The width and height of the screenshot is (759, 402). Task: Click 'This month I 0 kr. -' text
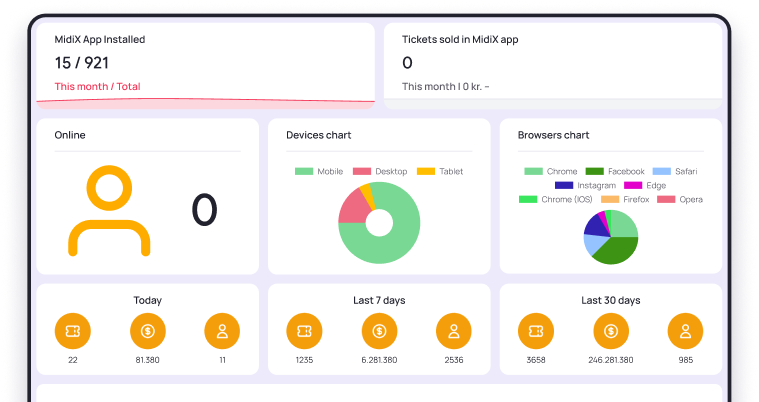point(446,87)
